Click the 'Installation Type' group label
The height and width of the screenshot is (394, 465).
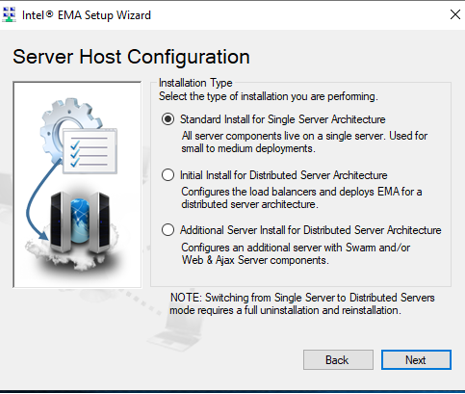[195, 83]
